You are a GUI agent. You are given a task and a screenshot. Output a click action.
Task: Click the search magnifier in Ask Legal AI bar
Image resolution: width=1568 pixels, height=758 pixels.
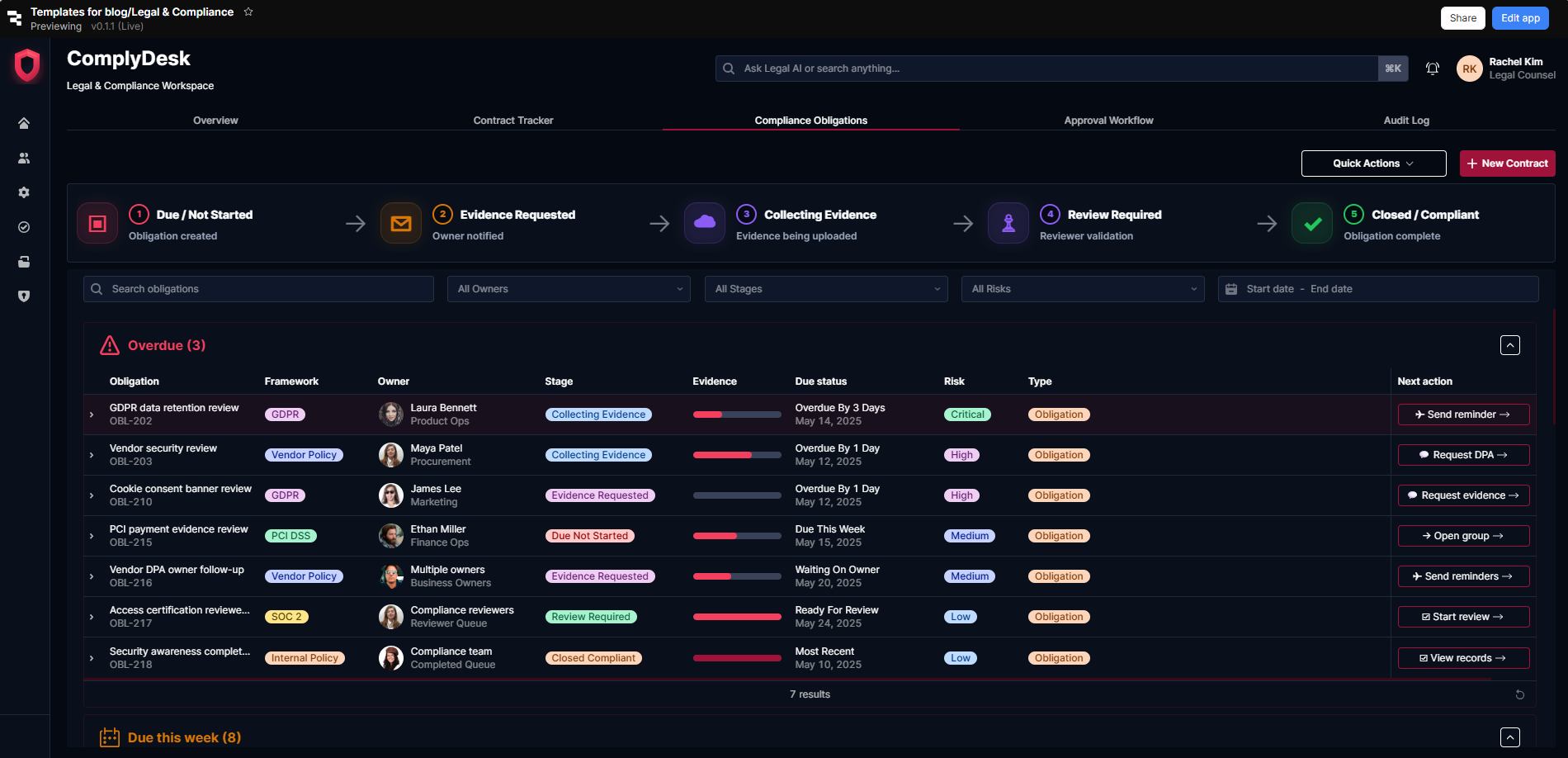click(x=729, y=69)
